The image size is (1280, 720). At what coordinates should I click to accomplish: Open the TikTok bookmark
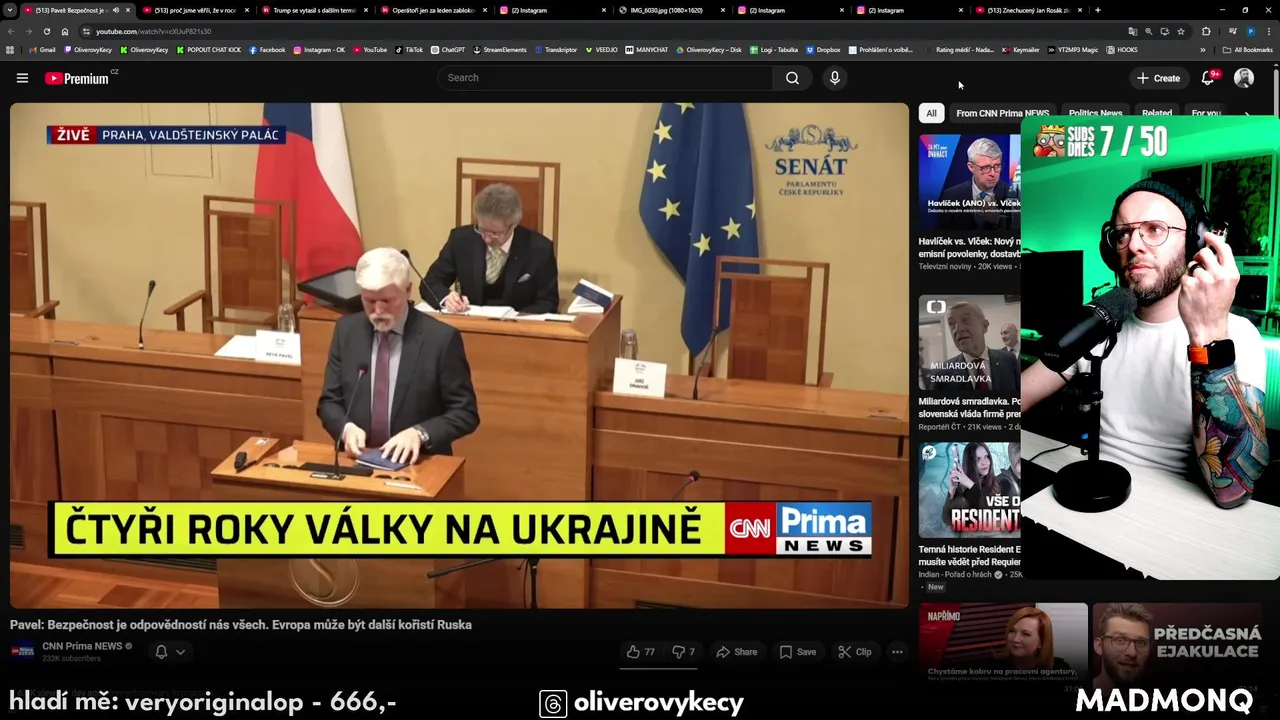pyautogui.click(x=409, y=50)
